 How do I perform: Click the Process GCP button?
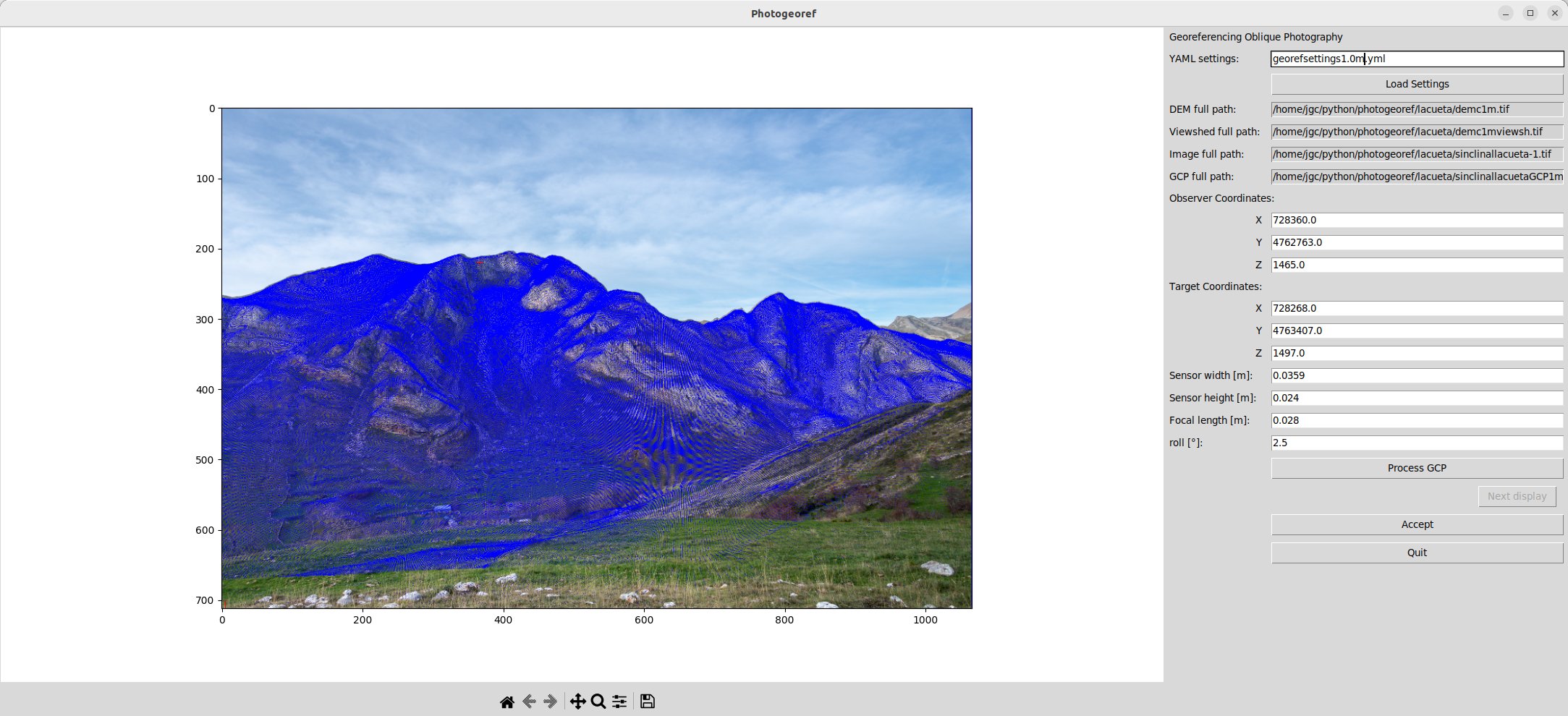[x=1417, y=468]
